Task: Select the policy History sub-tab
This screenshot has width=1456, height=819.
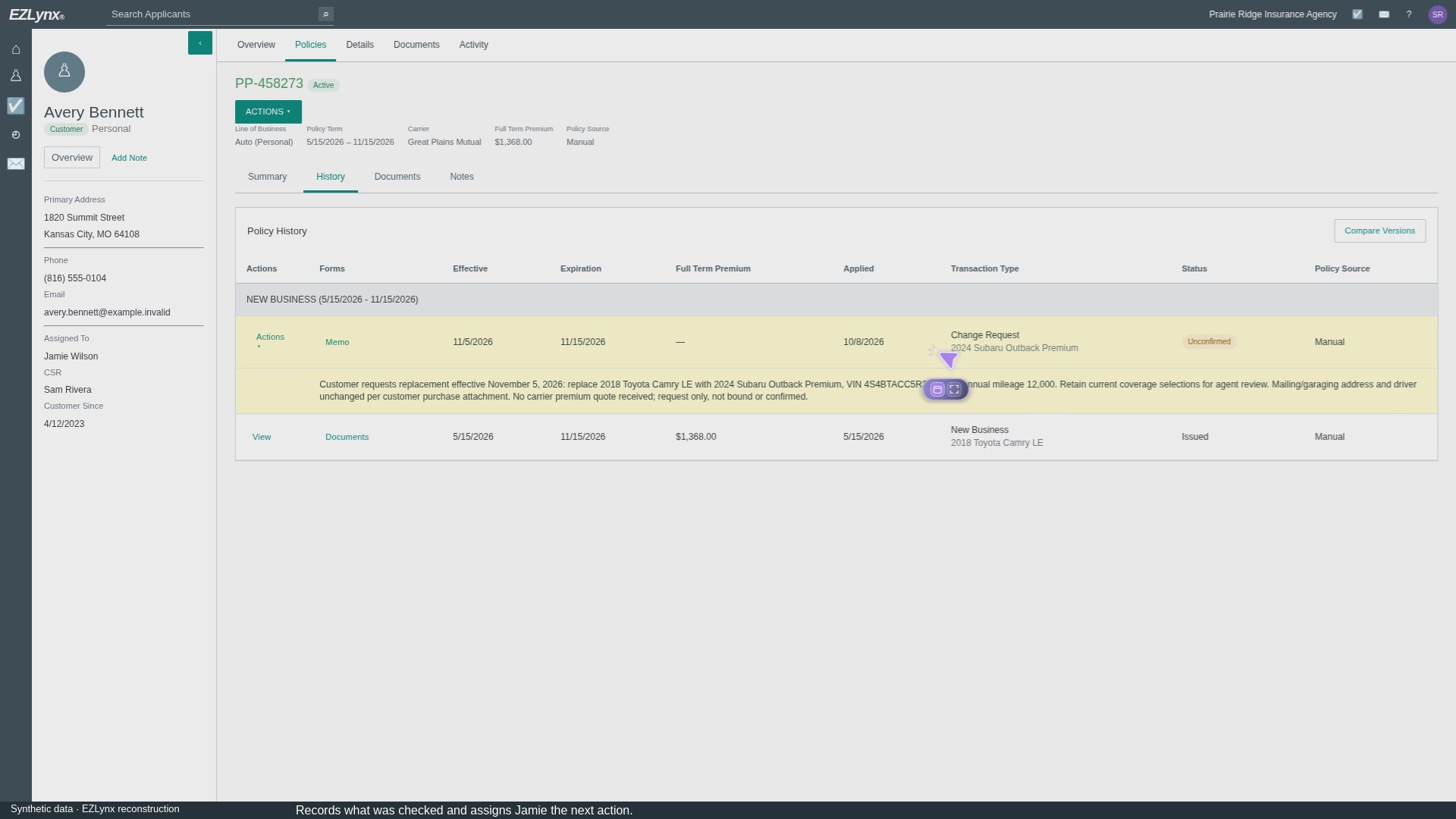Action: (331, 177)
